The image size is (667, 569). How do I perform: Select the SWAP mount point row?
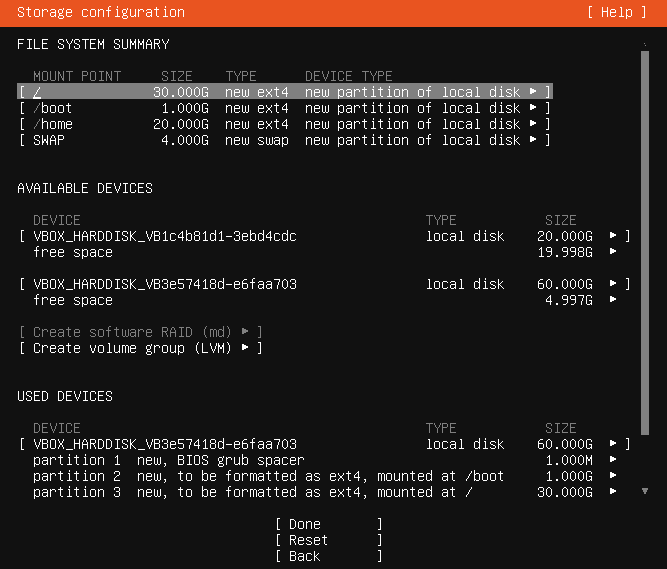point(285,140)
